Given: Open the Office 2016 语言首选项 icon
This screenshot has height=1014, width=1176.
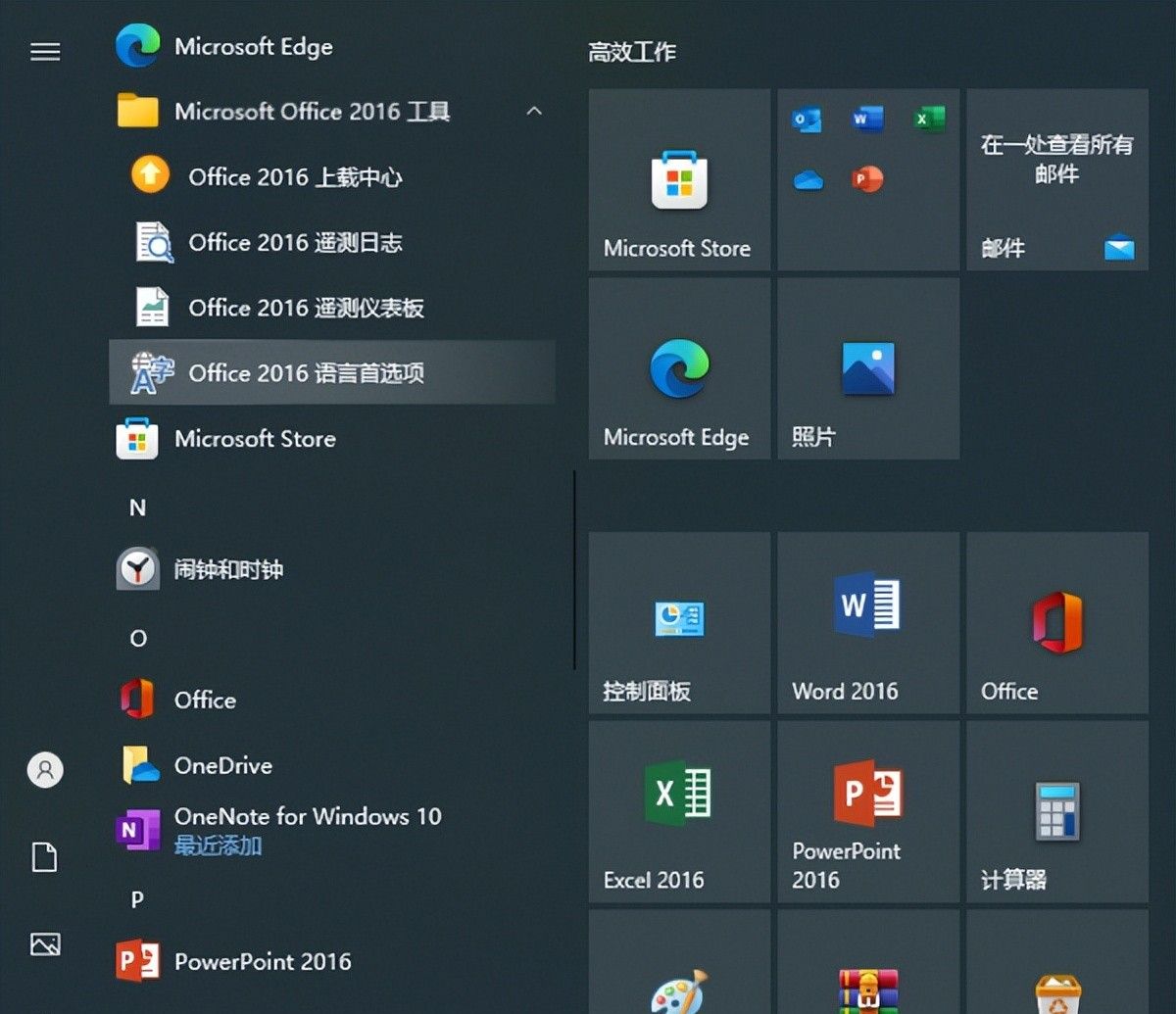Looking at the screenshot, I should 152,372.
